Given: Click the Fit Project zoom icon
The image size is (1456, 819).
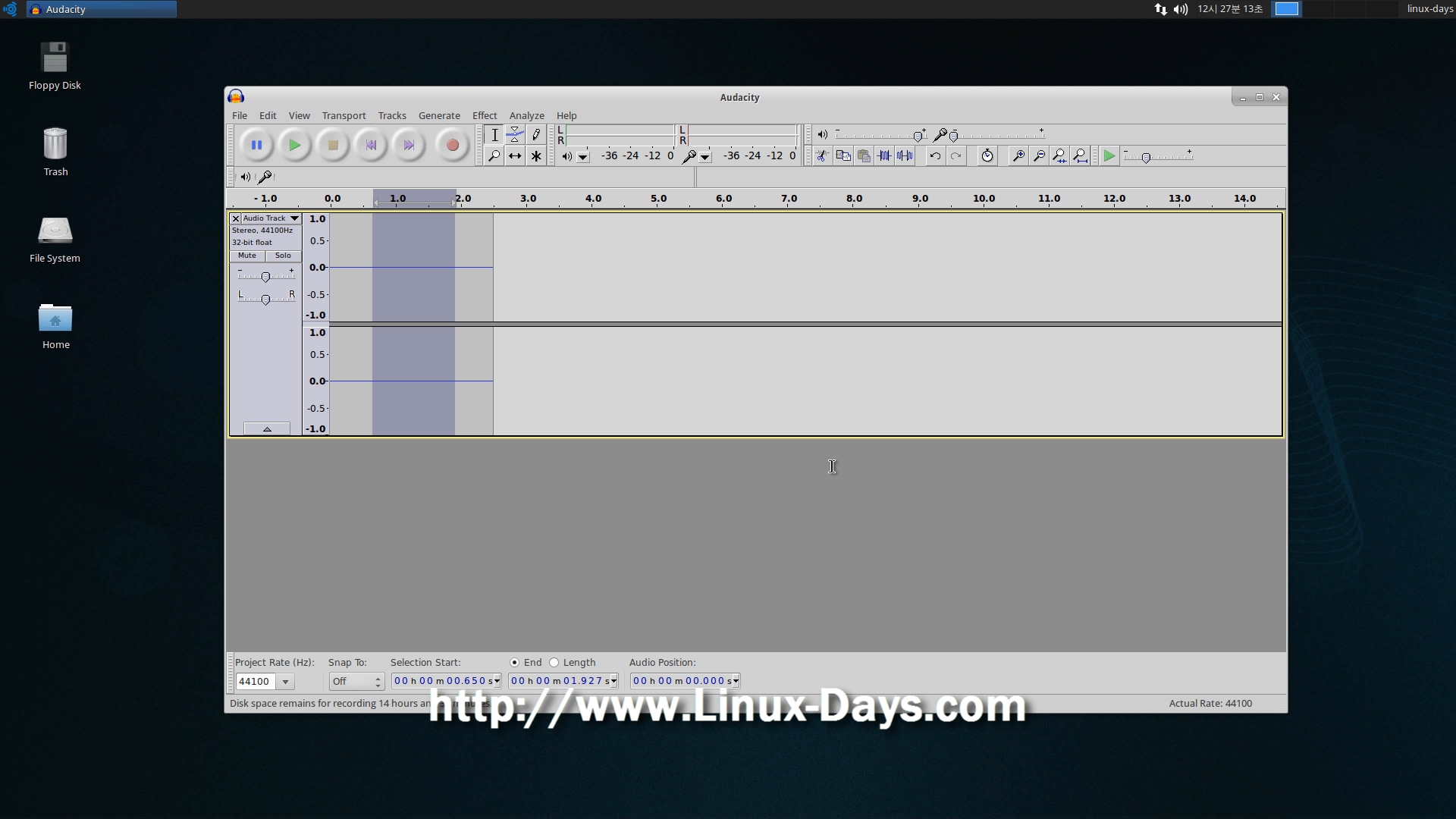Looking at the screenshot, I should point(1081,155).
